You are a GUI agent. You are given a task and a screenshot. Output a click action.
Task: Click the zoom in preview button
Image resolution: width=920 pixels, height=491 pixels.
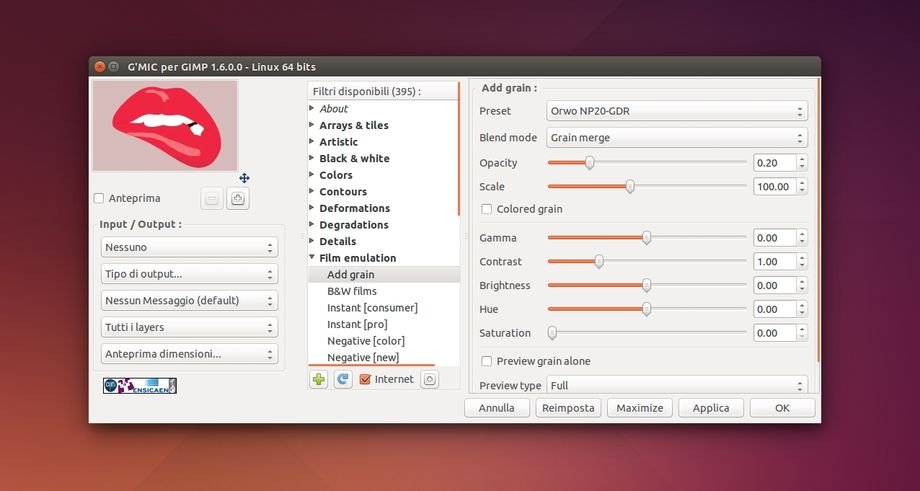coord(238,199)
